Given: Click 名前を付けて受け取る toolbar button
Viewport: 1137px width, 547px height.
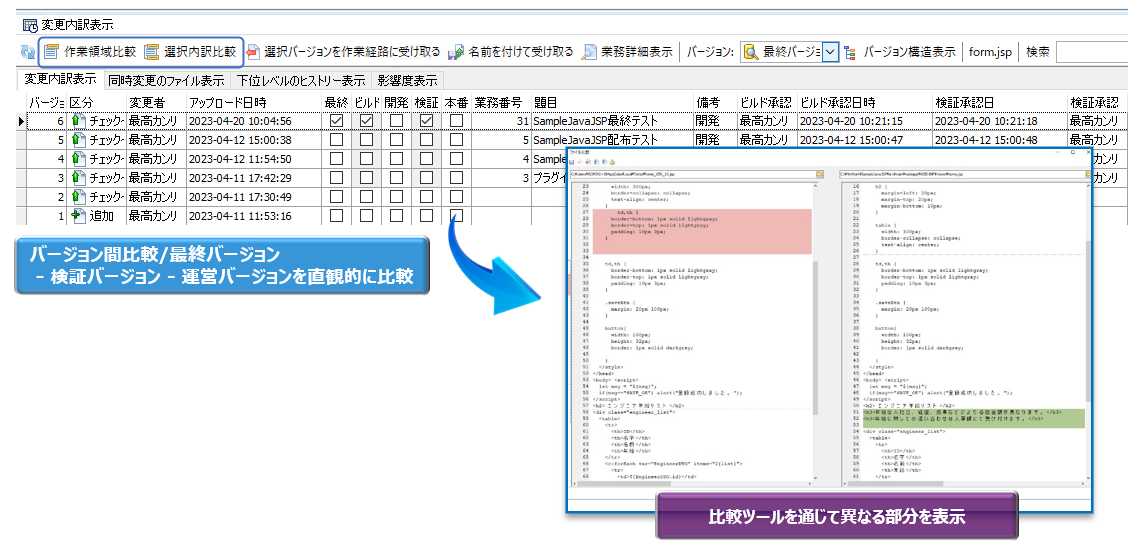Looking at the screenshot, I should 510,52.
